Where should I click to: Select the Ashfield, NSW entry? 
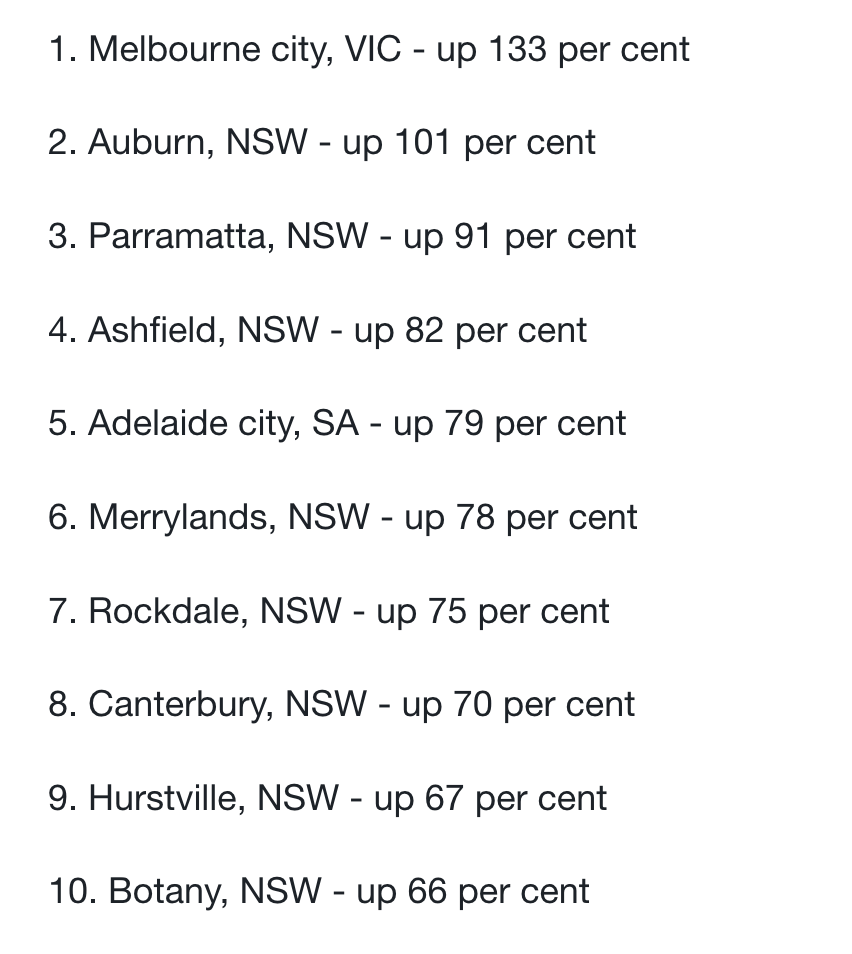317,331
